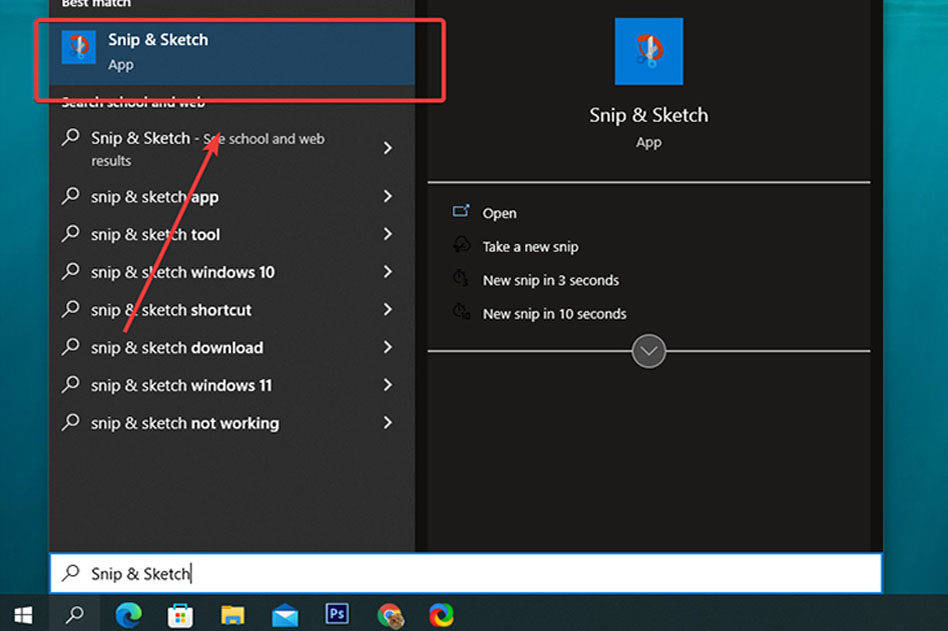Expand the arrow for 'snip & sketch windows 10'
The image size is (948, 631).
[x=388, y=272]
